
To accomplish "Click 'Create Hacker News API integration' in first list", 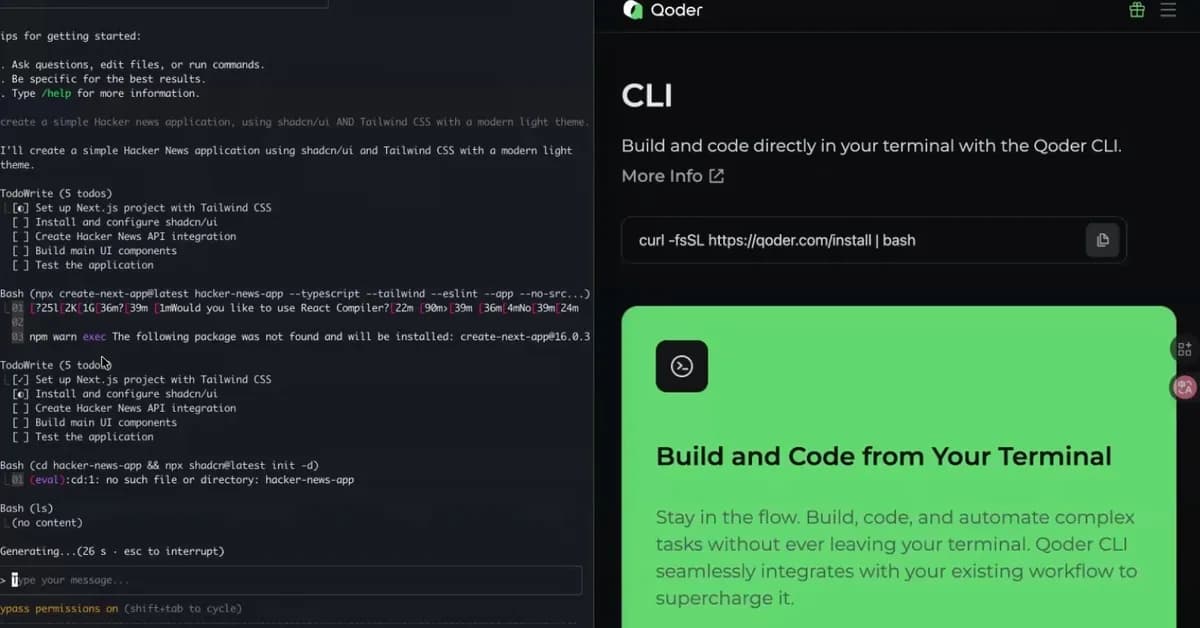I will click(x=124, y=237).
